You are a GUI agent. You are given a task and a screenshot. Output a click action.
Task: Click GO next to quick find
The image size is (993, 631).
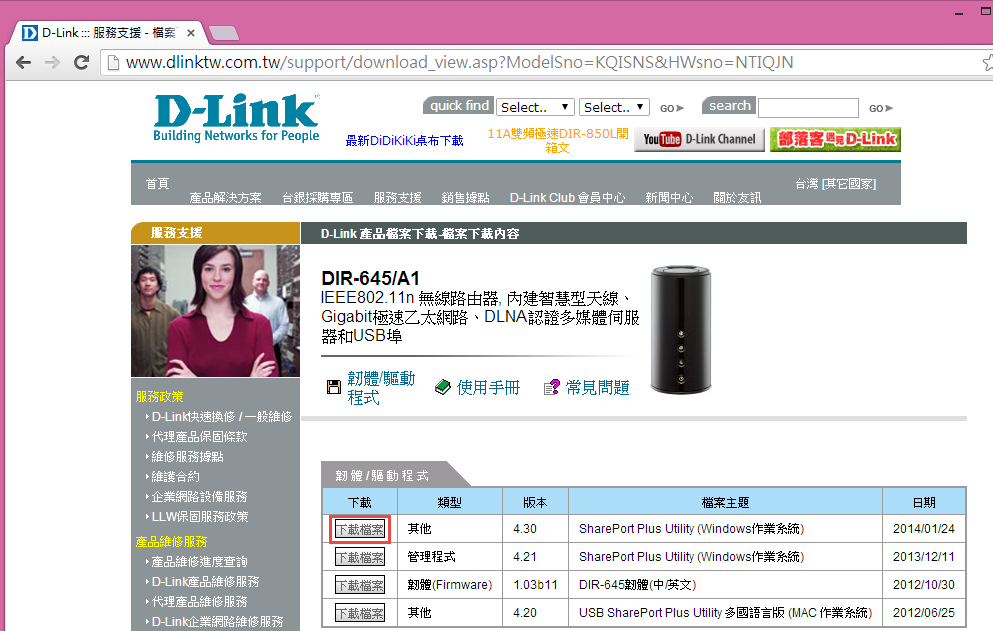click(671, 108)
